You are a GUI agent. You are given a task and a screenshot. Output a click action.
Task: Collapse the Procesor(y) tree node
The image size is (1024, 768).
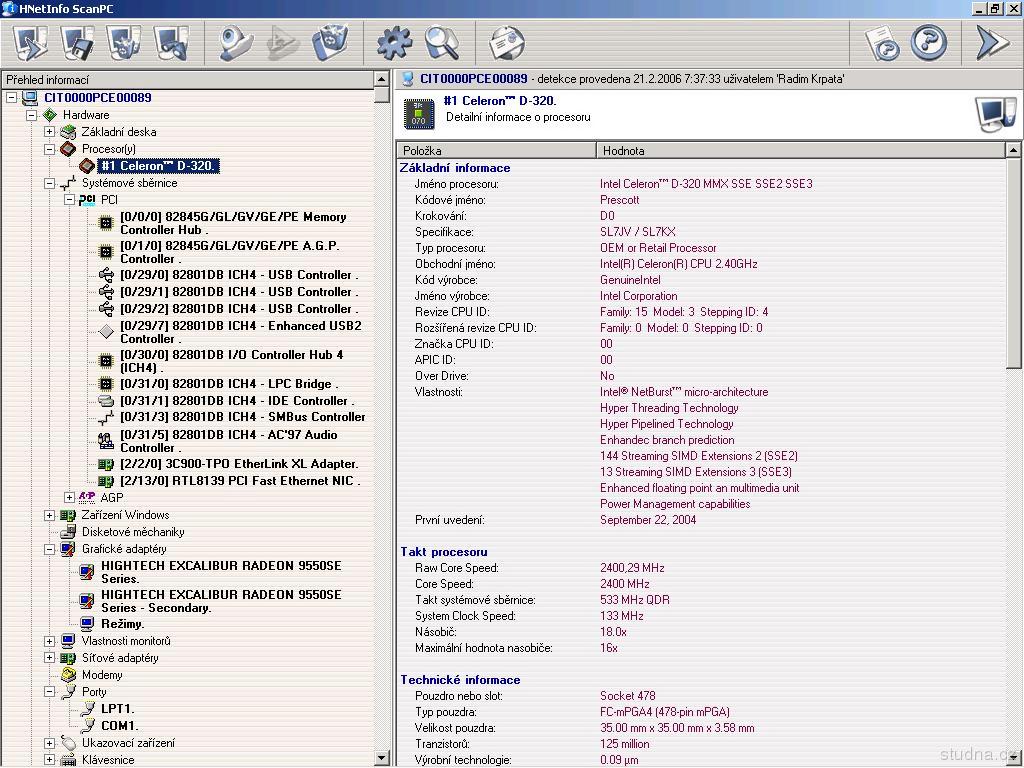click(x=50, y=149)
